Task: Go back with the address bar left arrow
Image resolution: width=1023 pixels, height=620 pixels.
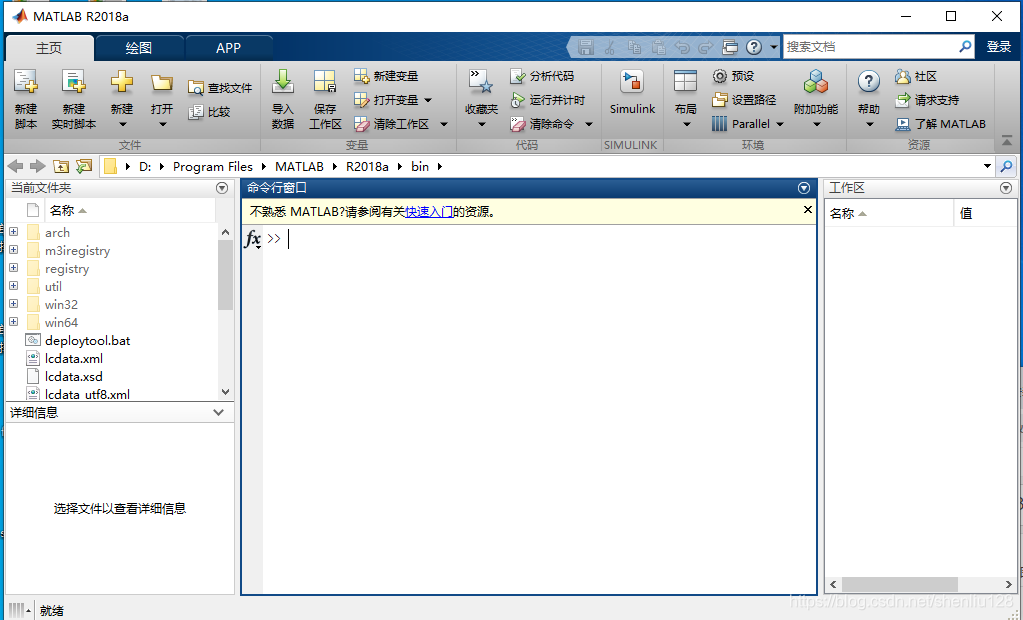Action: coord(15,166)
